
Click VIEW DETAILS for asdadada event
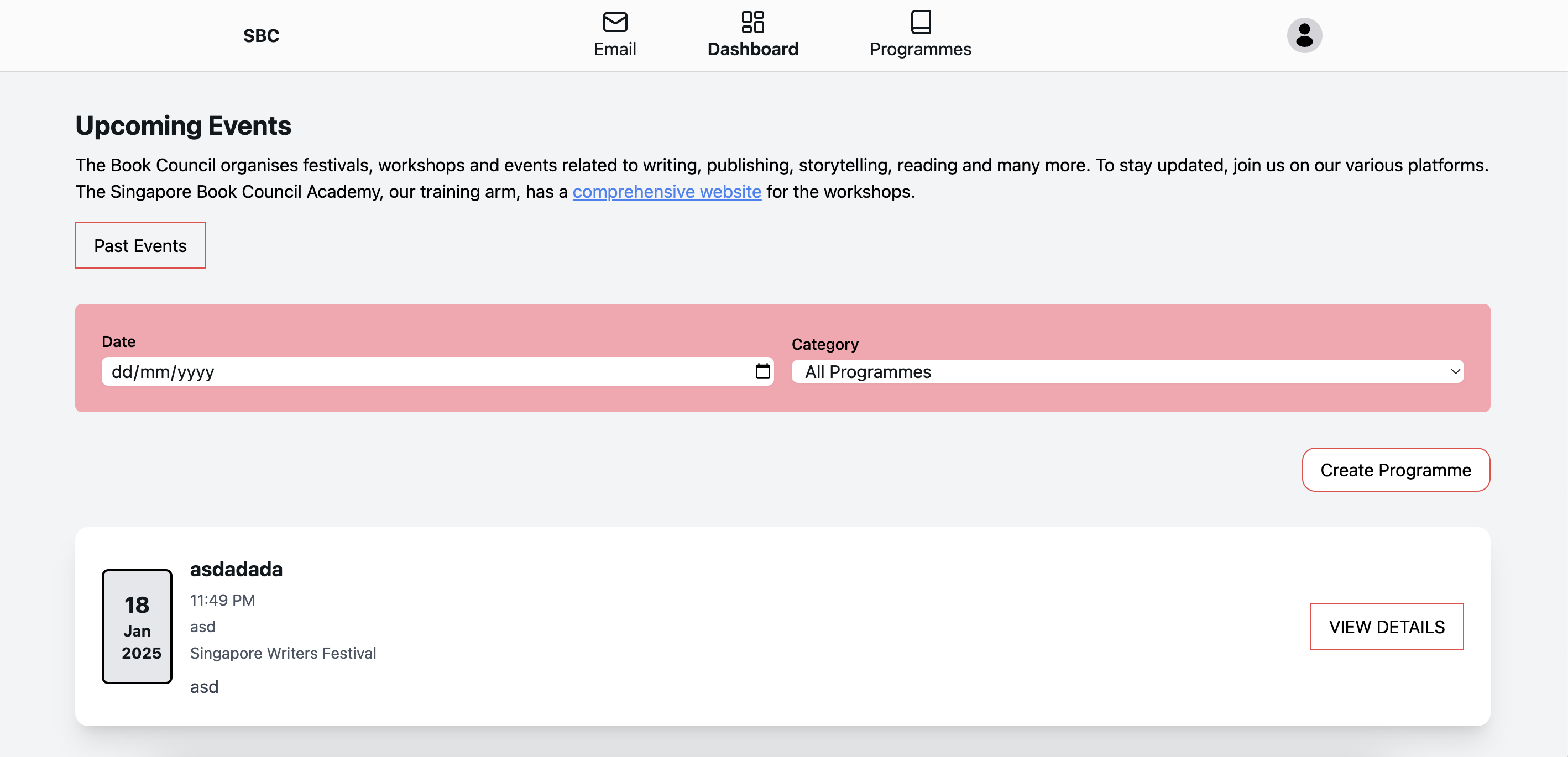coord(1386,627)
